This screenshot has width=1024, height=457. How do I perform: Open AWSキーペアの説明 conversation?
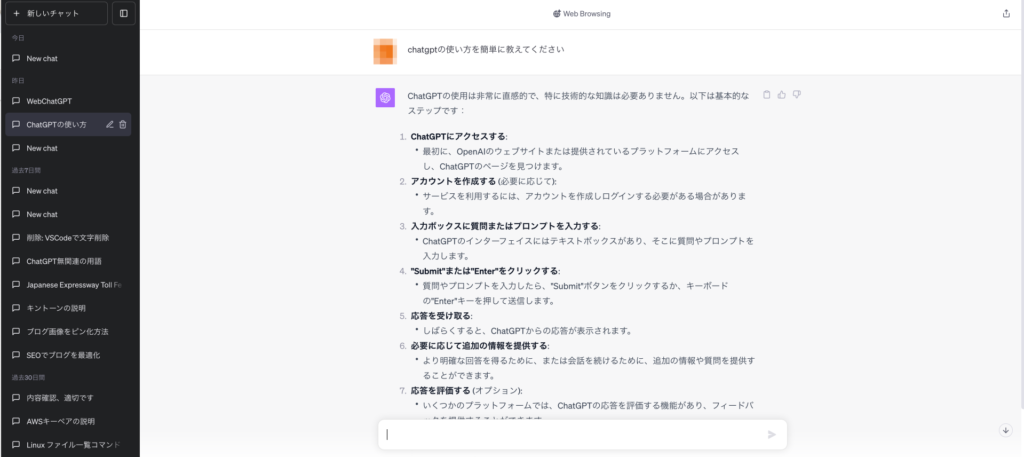68,421
